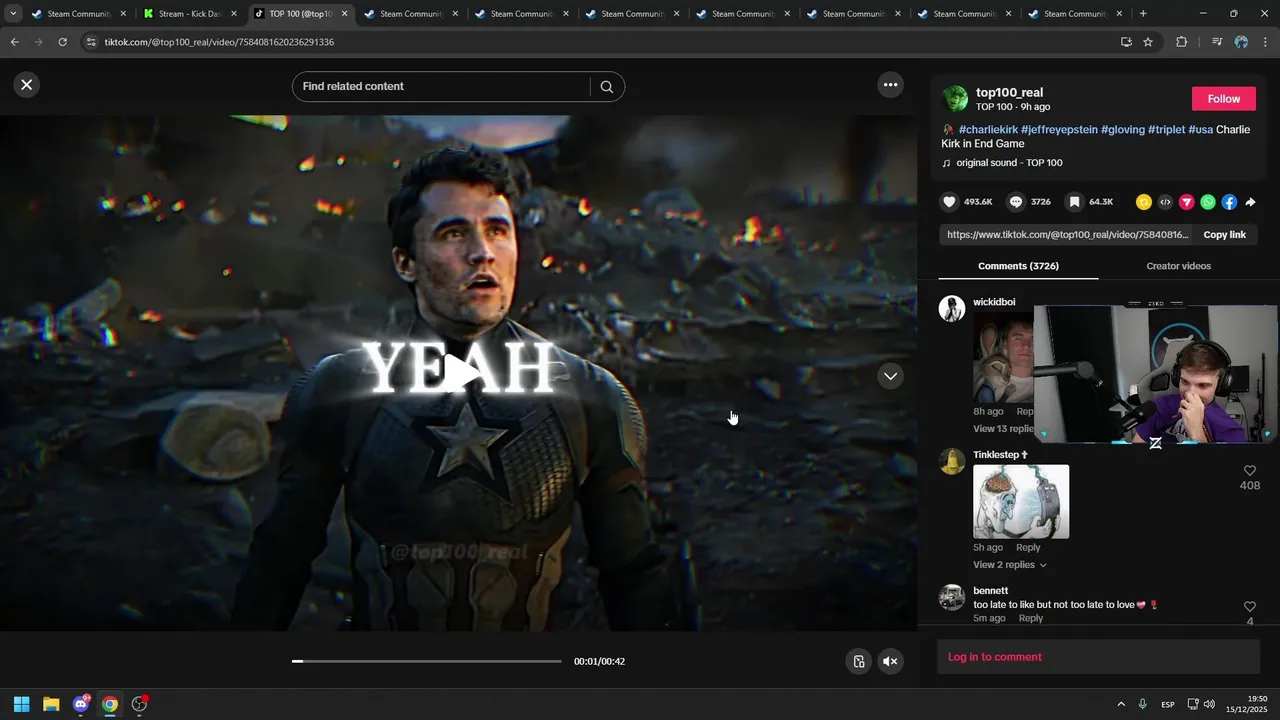Share video via Facebook icon
The image size is (1280, 720).
[1229, 202]
